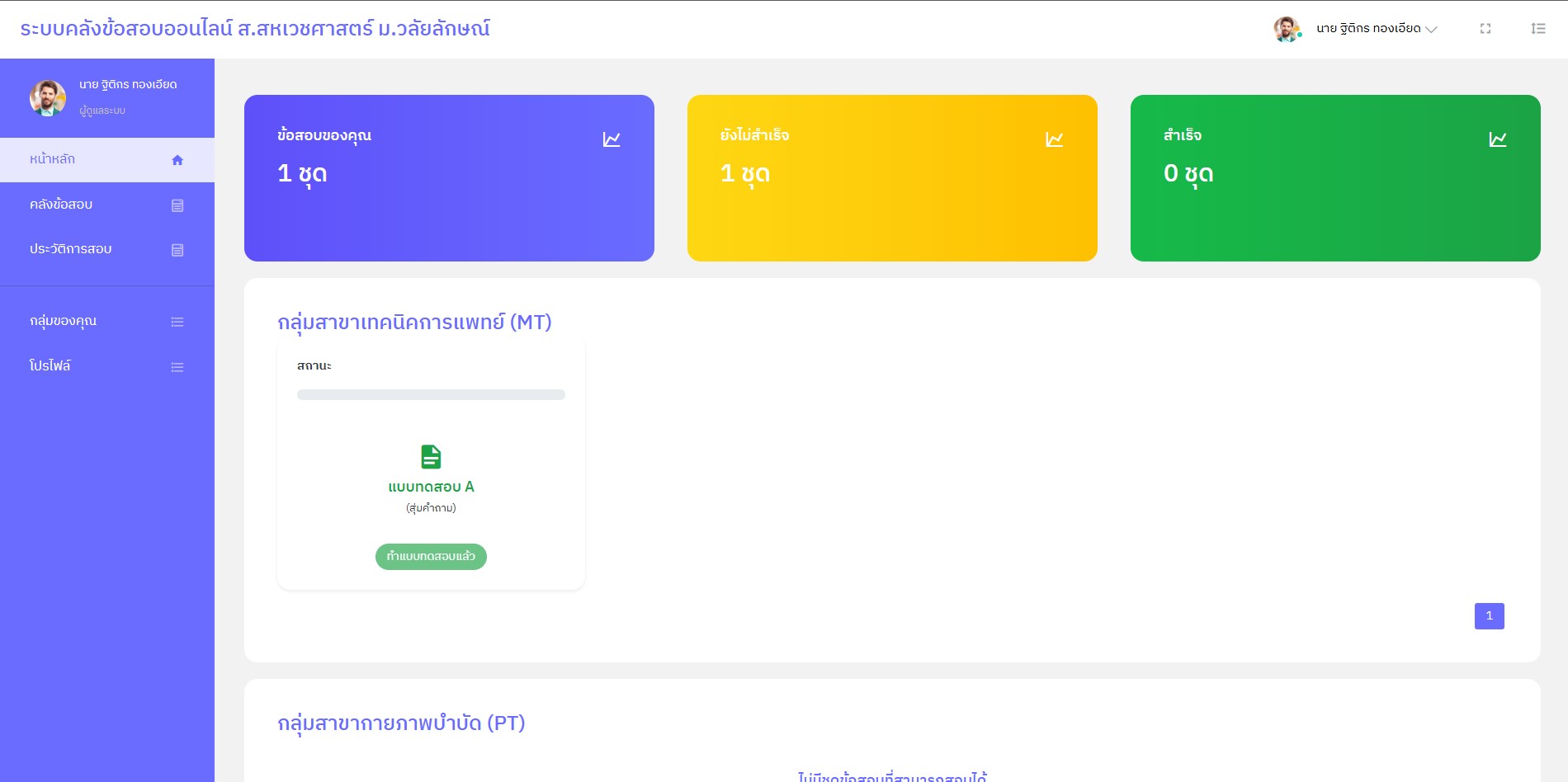Click the สถานะ progress bar
The height and width of the screenshot is (782, 1568).
click(431, 395)
